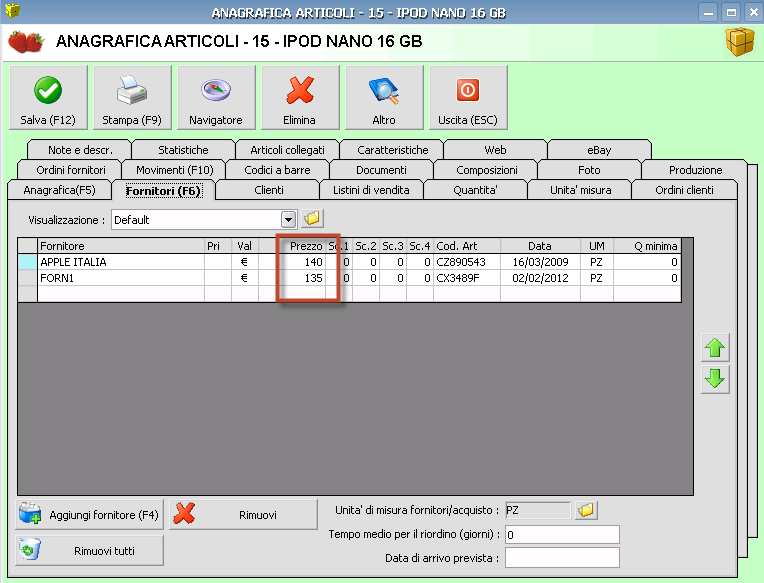The height and width of the screenshot is (583, 764).
Task: Click supplier code CX3489F cell
Action: click(x=467, y=278)
